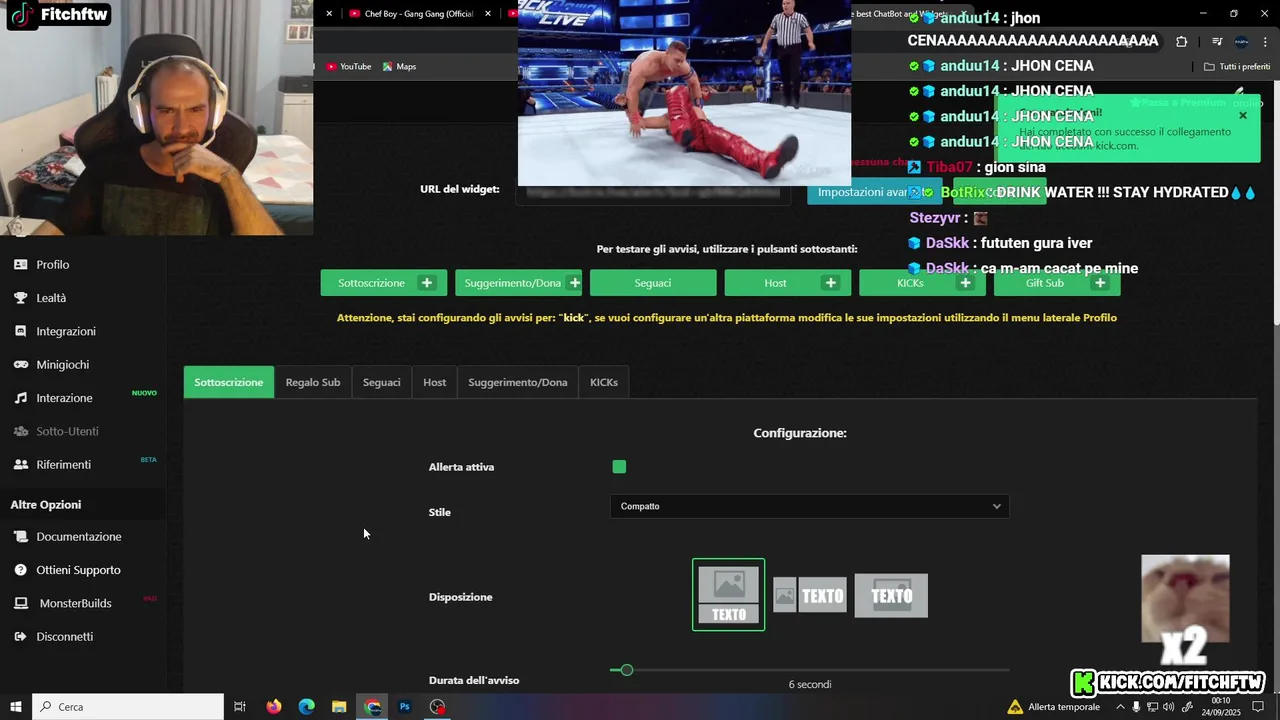The height and width of the screenshot is (720, 1280).
Task: Open Tutti i preferiti bookmarks folder
Action: [1236, 67]
